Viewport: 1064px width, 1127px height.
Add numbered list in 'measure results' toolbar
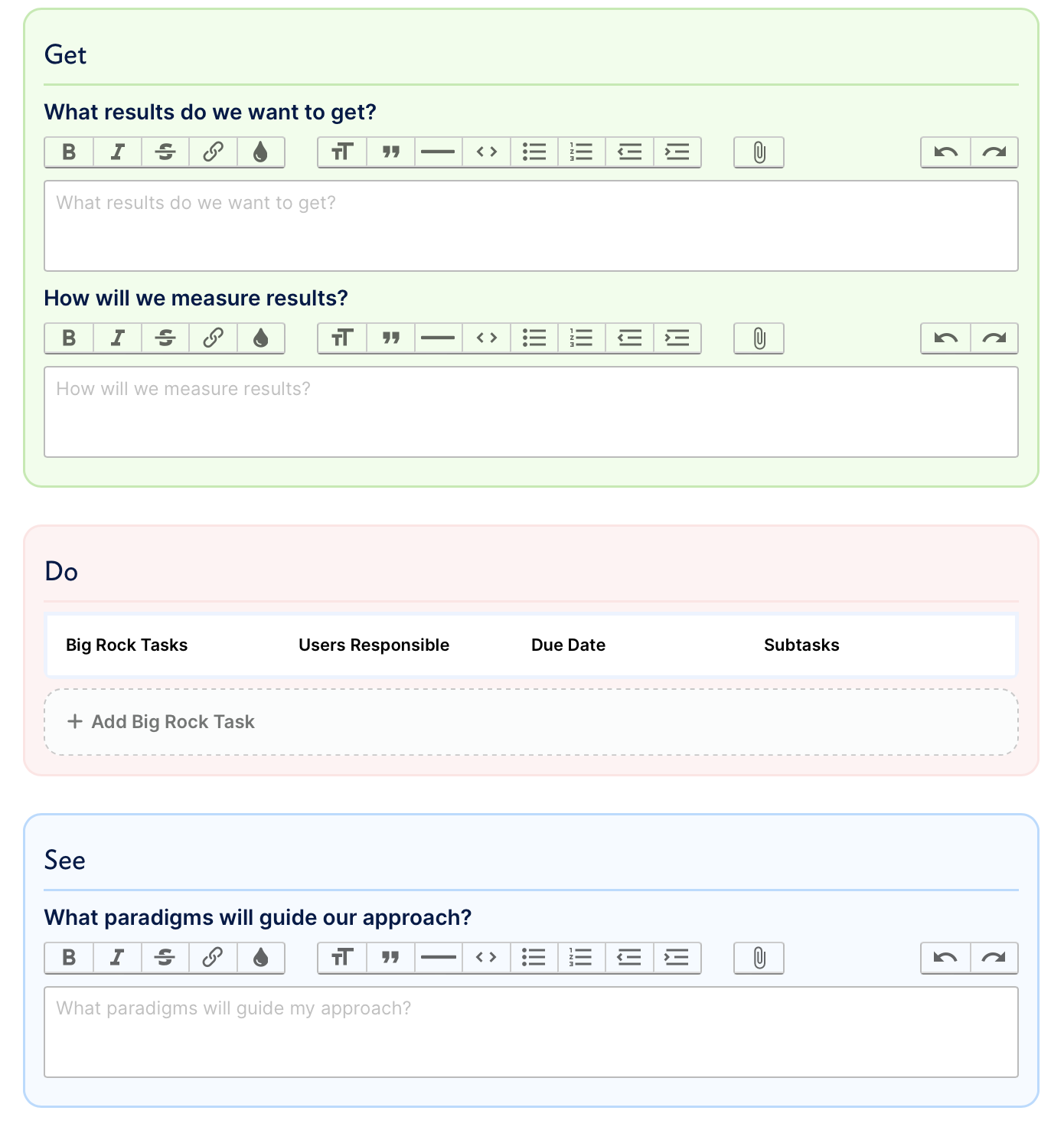point(582,338)
